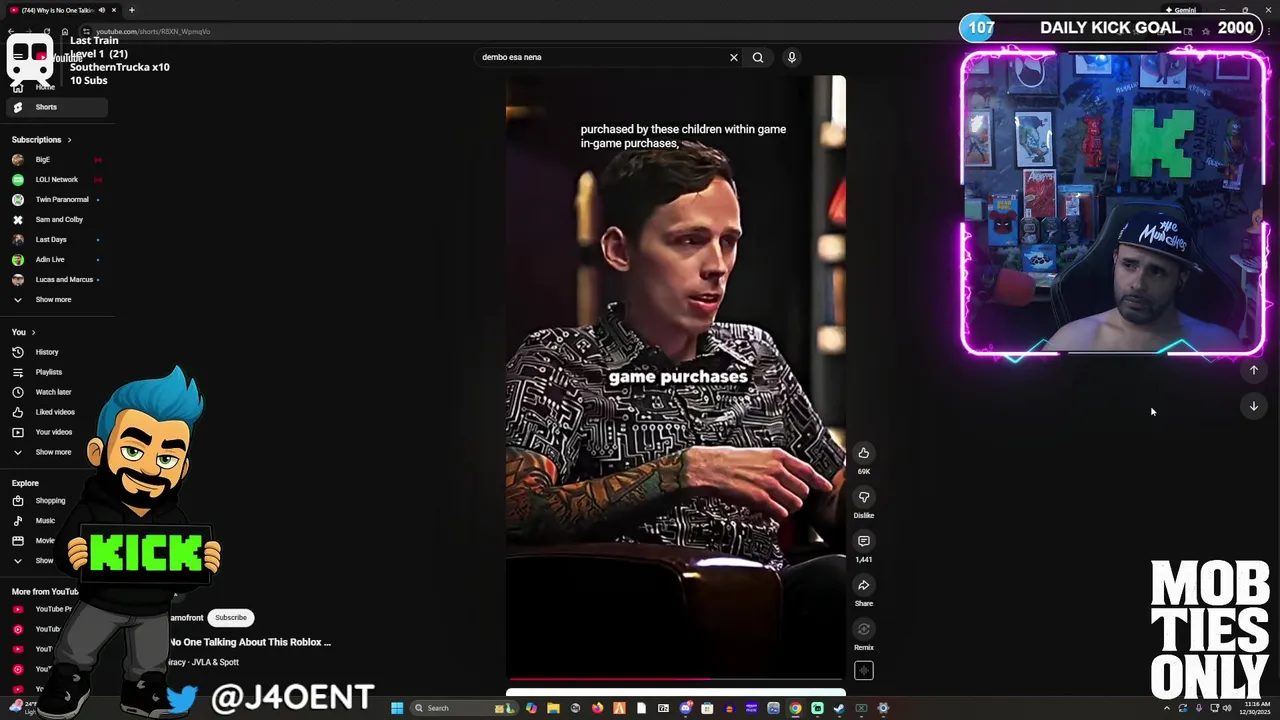Open the Windows Start menu
This screenshot has width=1280, height=720.
pyautogui.click(x=397, y=708)
